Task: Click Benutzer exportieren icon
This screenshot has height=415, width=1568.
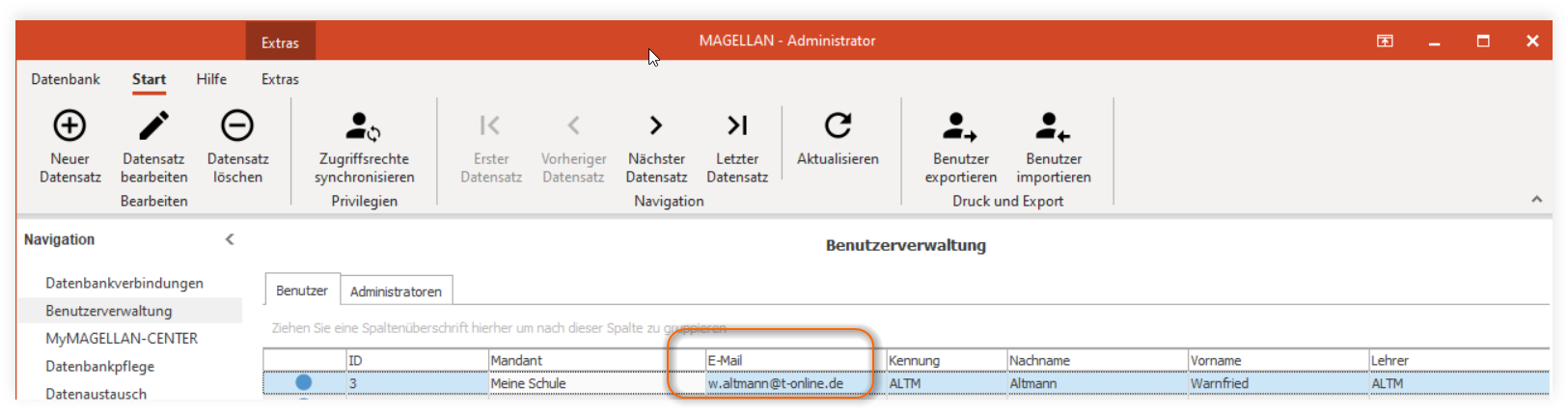Action: [960, 125]
